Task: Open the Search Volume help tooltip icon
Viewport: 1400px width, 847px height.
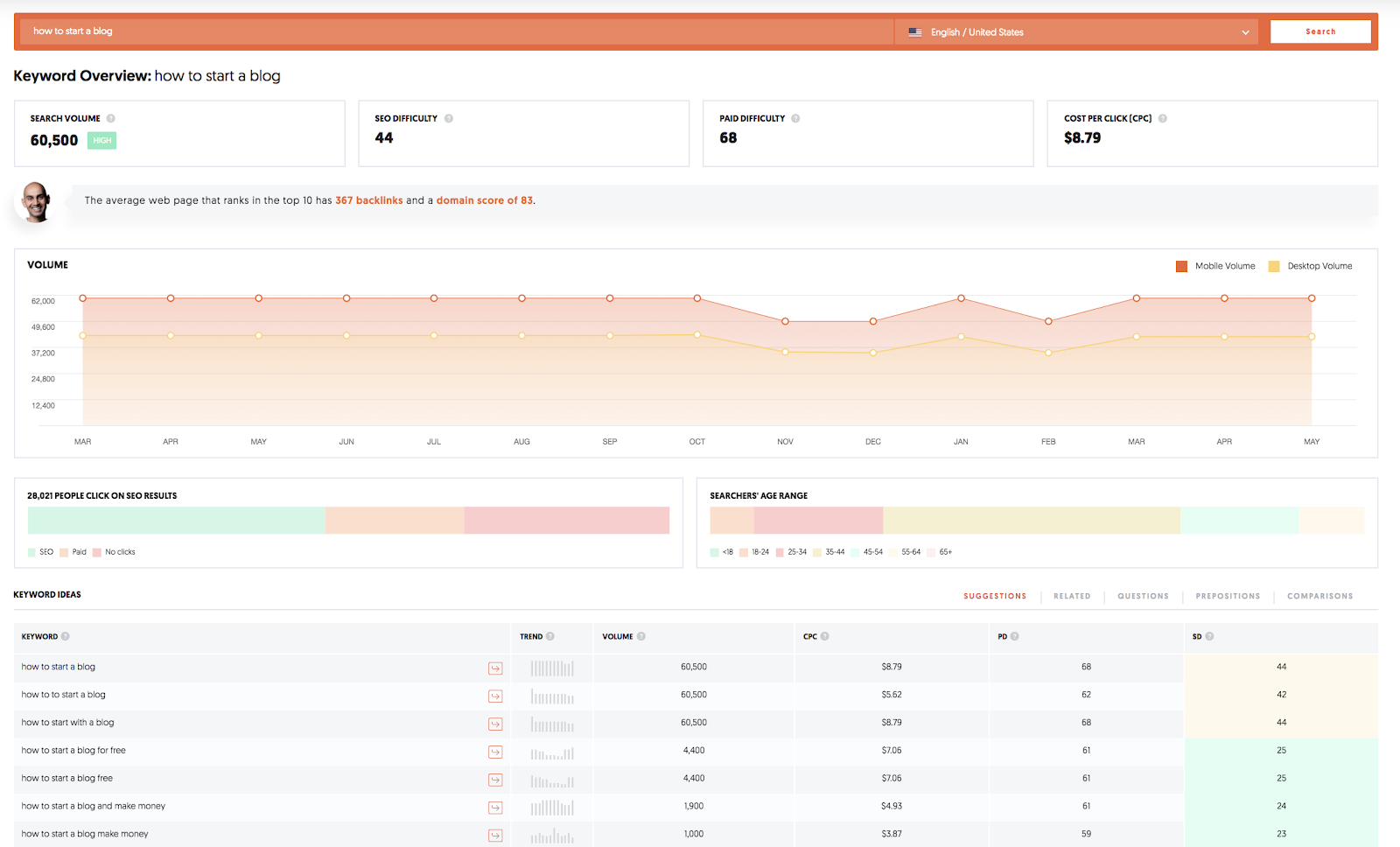Action: [x=110, y=118]
